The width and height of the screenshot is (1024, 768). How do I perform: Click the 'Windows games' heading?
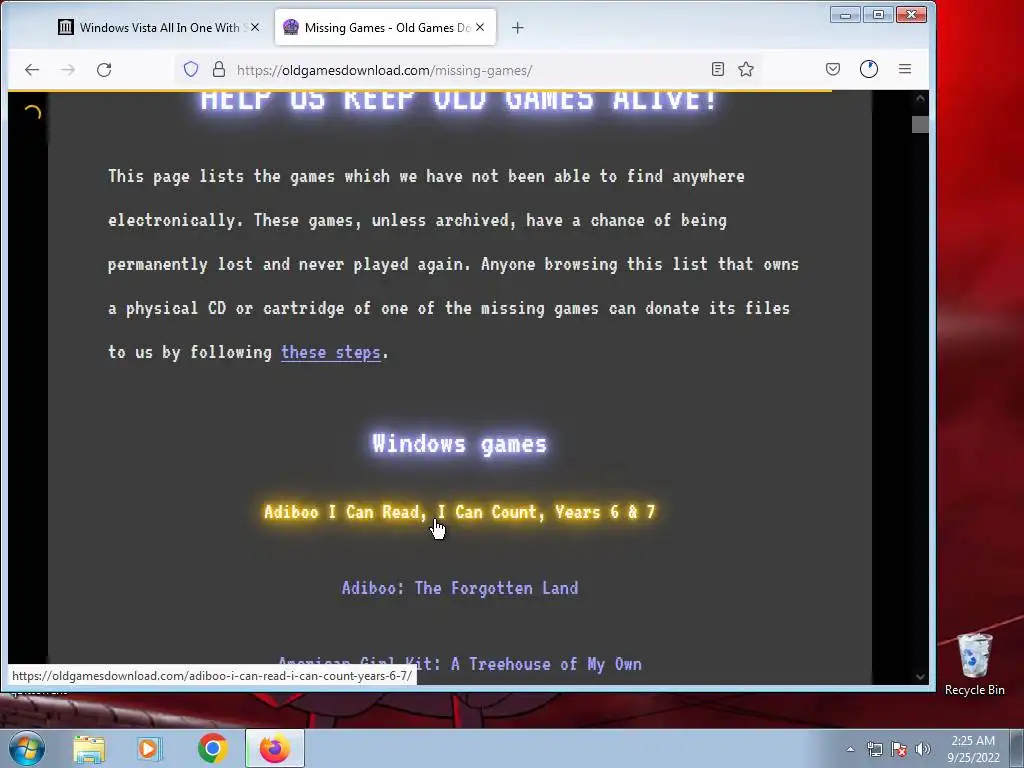[459, 443]
